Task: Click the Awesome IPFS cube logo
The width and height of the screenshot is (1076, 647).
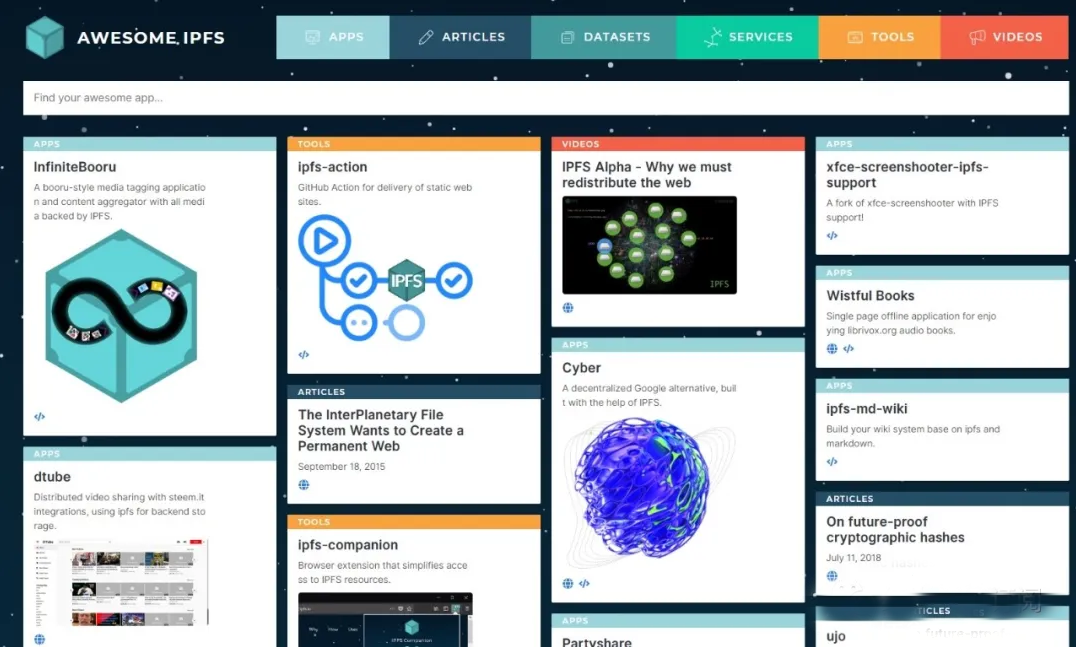Action: [x=45, y=37]
